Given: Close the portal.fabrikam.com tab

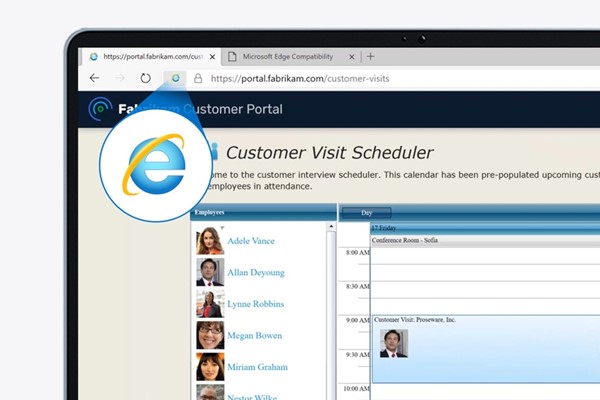Looking at the screenshot, I should point(212,57).
